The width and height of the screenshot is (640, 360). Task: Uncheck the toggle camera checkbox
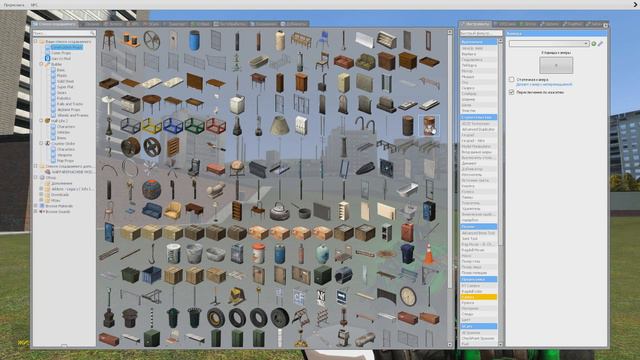[x=511, y=92]
